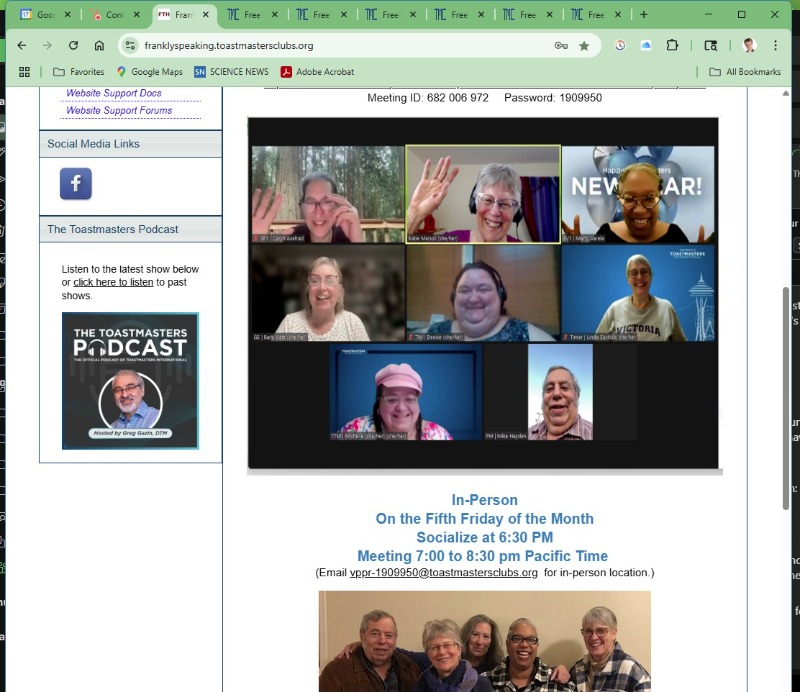View site information icon in address bar

tap(131, 45)
